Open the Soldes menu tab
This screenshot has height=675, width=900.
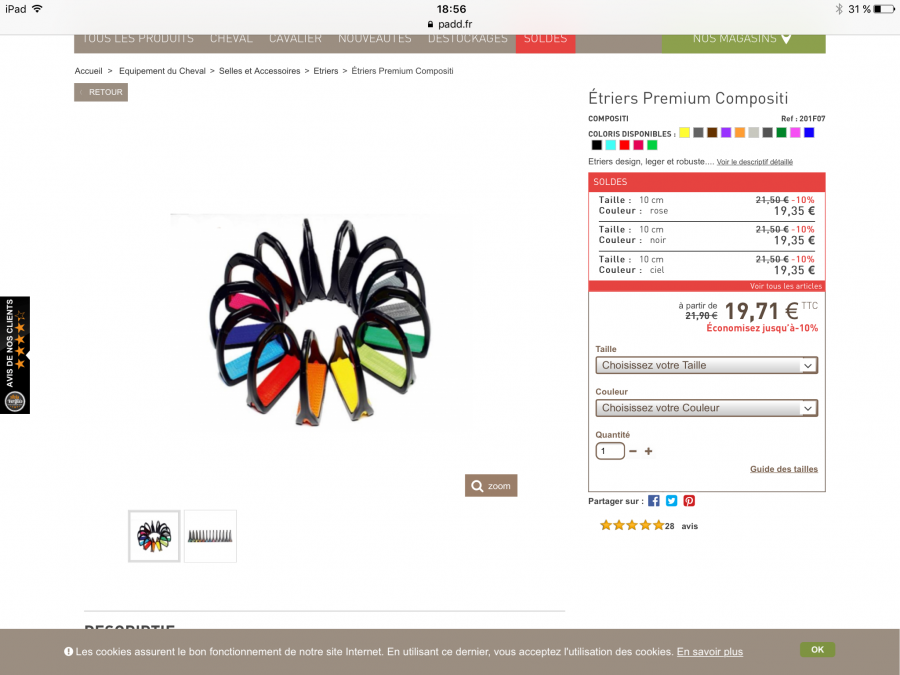545,40
